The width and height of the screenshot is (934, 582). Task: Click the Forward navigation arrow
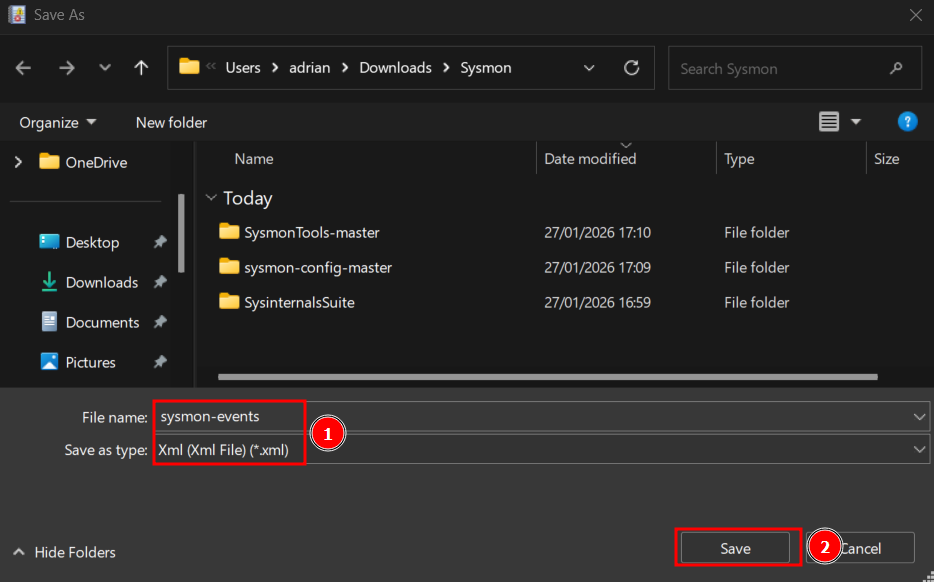[67, 68]
